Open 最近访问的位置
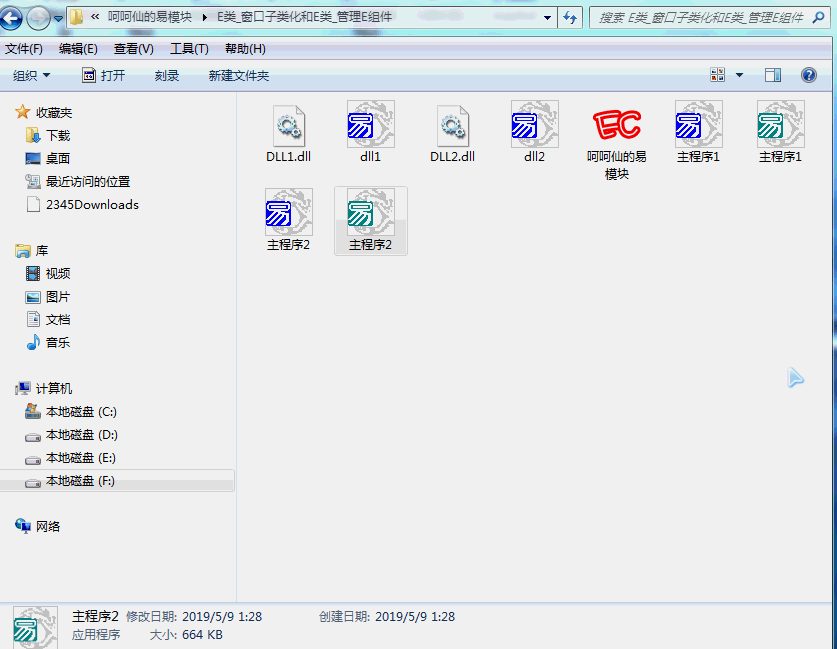This screenshot has width=837, height=649. (88, 181)
